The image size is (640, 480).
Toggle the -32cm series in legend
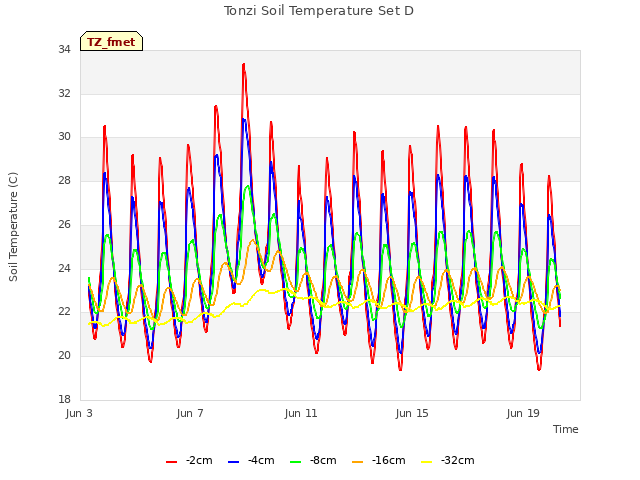(448, 461)
